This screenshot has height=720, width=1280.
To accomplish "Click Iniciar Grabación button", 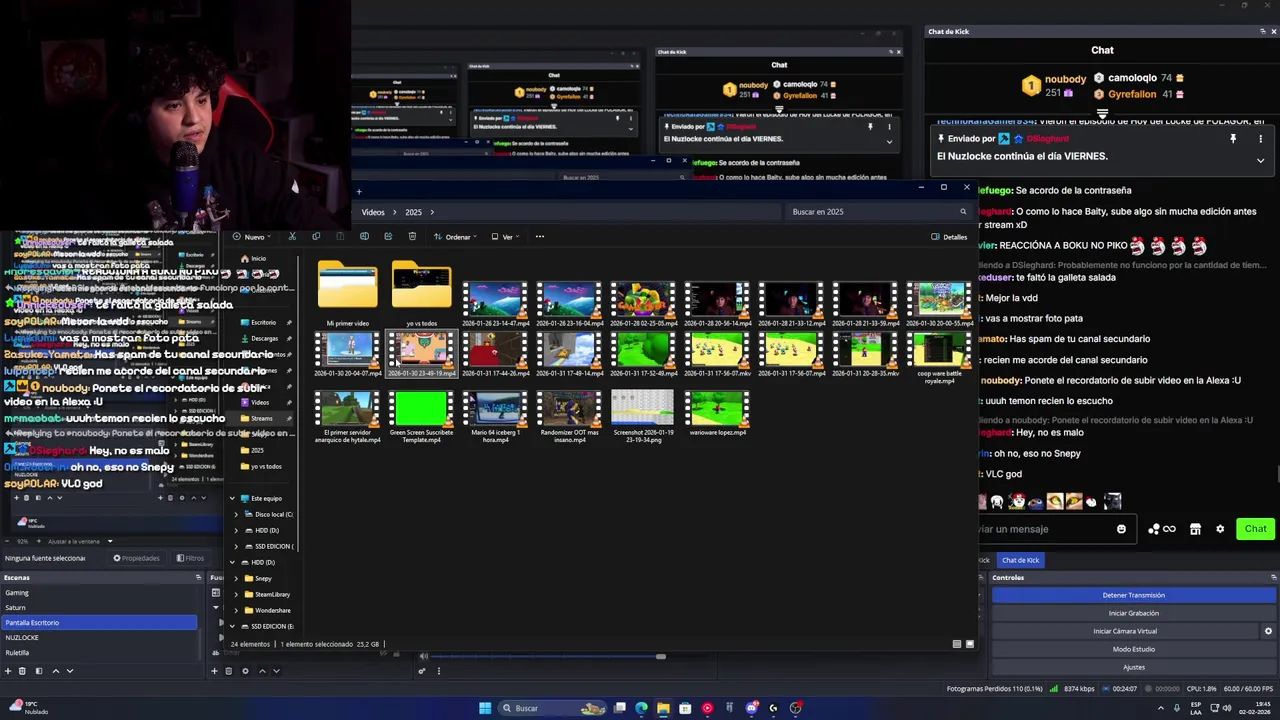I will 1133,613.
